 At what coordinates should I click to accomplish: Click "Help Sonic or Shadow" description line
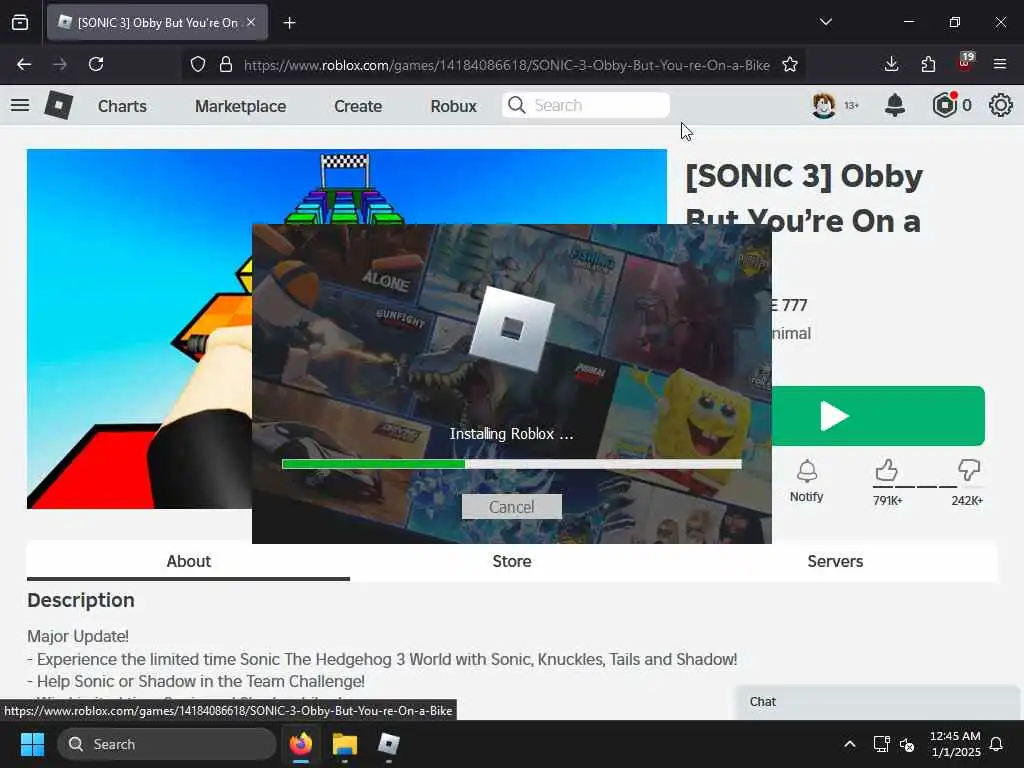(x=196, y=681)
